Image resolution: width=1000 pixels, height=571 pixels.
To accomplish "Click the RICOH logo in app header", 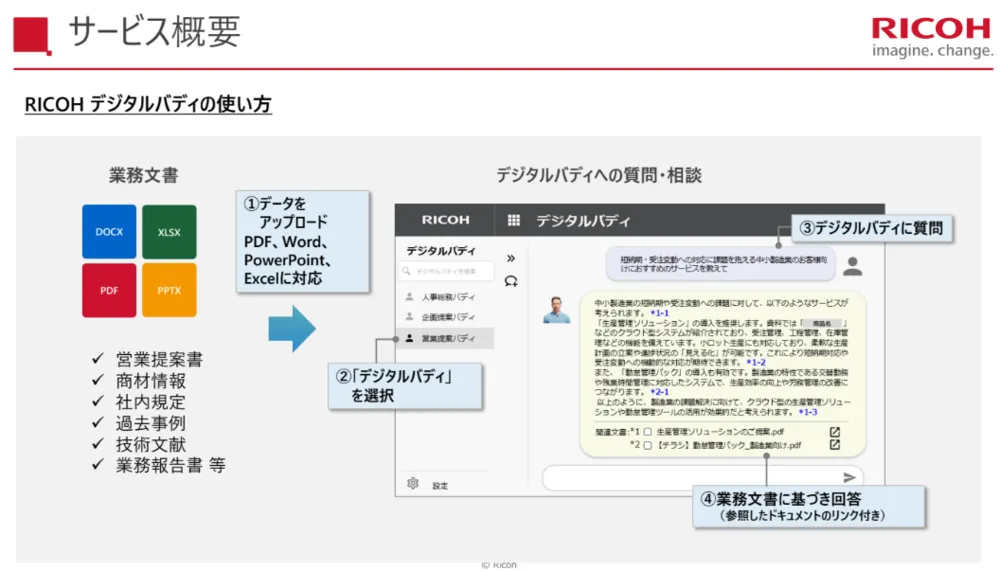I will pos(445,221).
